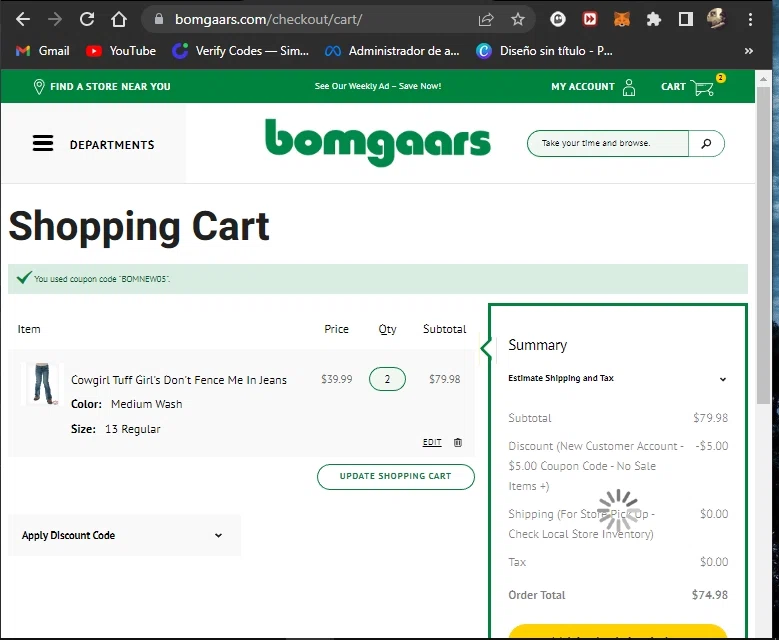This screenshot has width=779, height=640.
Task: Open the Chrome three-dot menu
Action: pos(750,19)
